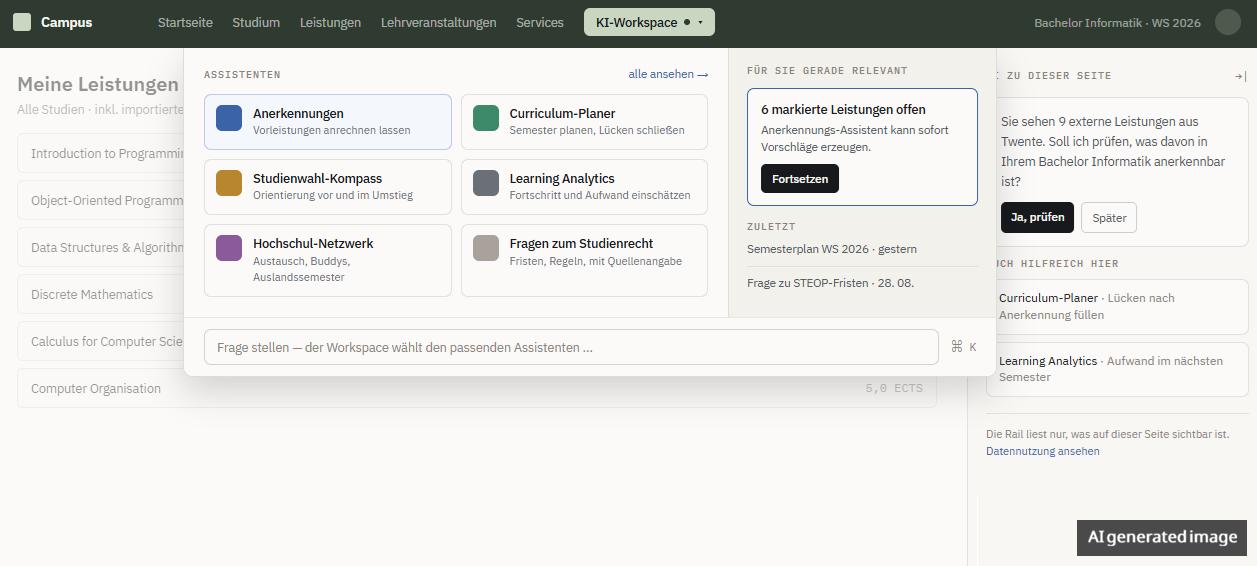The height and width of the screenshot is (566, 1257).
Task: Click the purple Hochschul-Netzwerk assistant icon
Action: coord(229,248)
